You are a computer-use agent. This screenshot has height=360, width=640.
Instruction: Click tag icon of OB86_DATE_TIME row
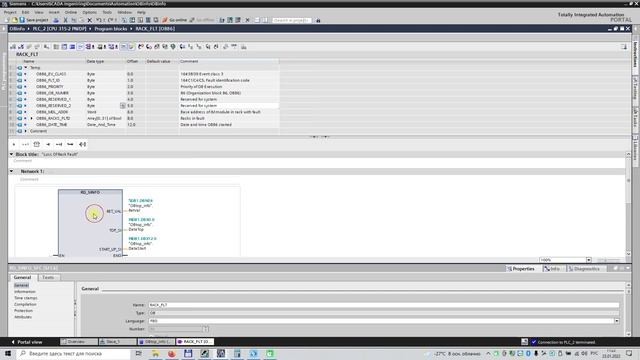[x=20, y=124]
